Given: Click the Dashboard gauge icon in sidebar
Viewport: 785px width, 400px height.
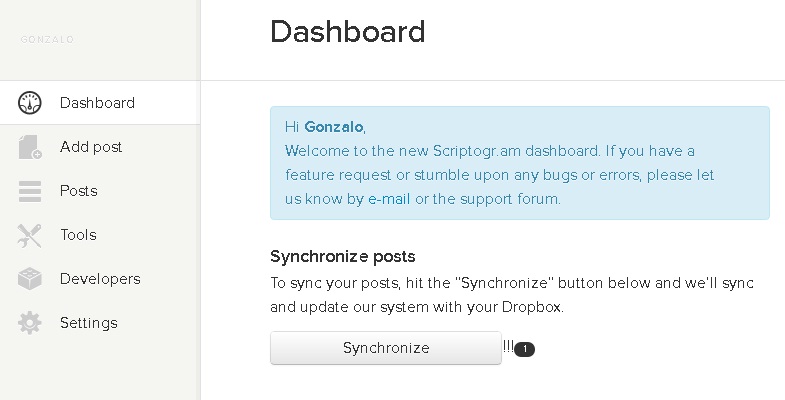Looking at the screenshot, I should (x=30, y=103).
